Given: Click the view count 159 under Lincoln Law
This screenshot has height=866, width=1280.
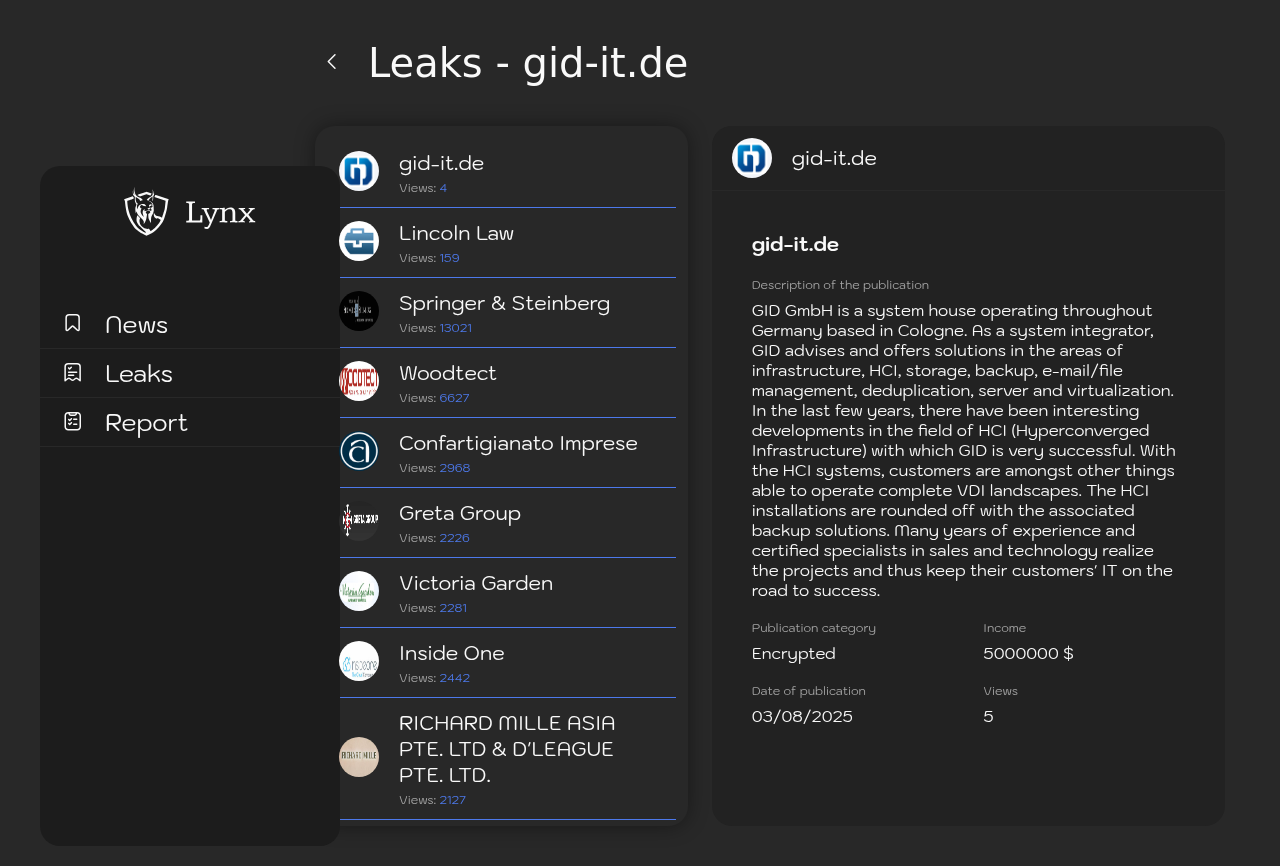Looking at the screenshot, I should pos(450,258).
